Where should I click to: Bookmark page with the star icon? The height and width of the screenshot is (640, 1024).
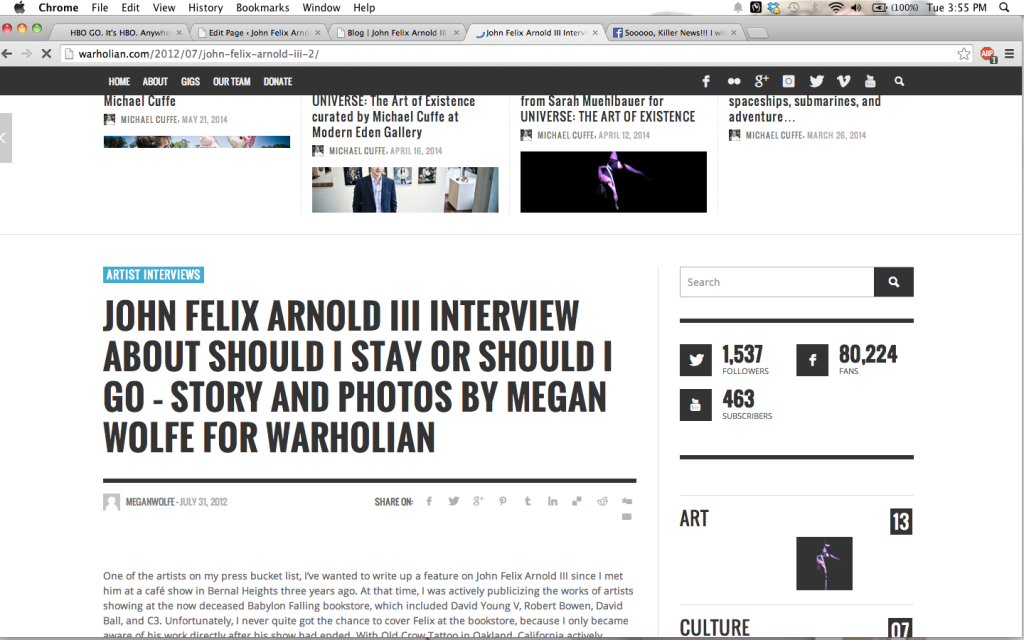click(964, 54)
